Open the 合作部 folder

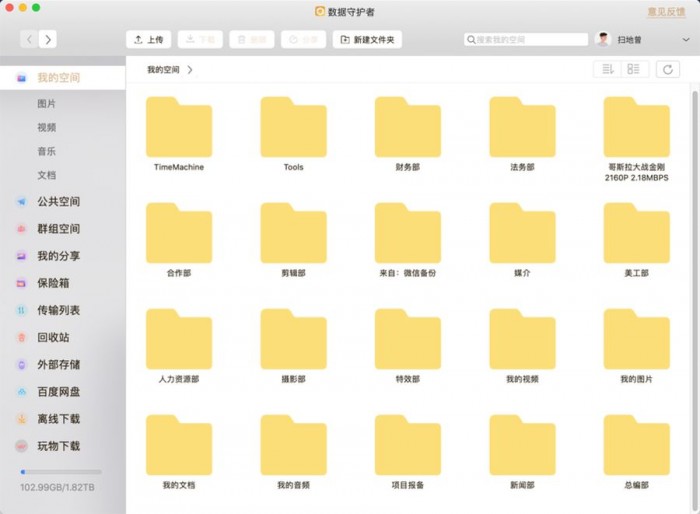(x=179, y=233)
